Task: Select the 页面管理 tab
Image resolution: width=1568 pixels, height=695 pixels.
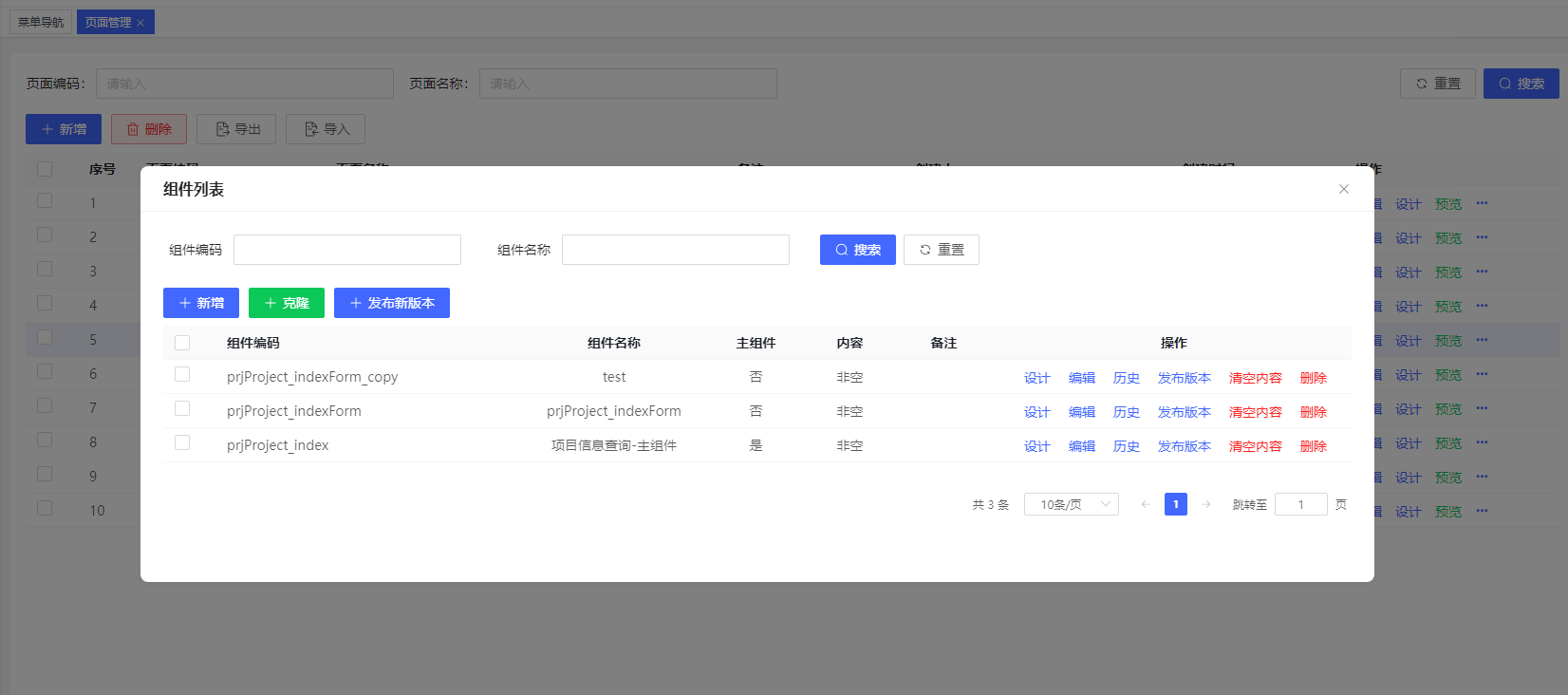Action: 108,22
